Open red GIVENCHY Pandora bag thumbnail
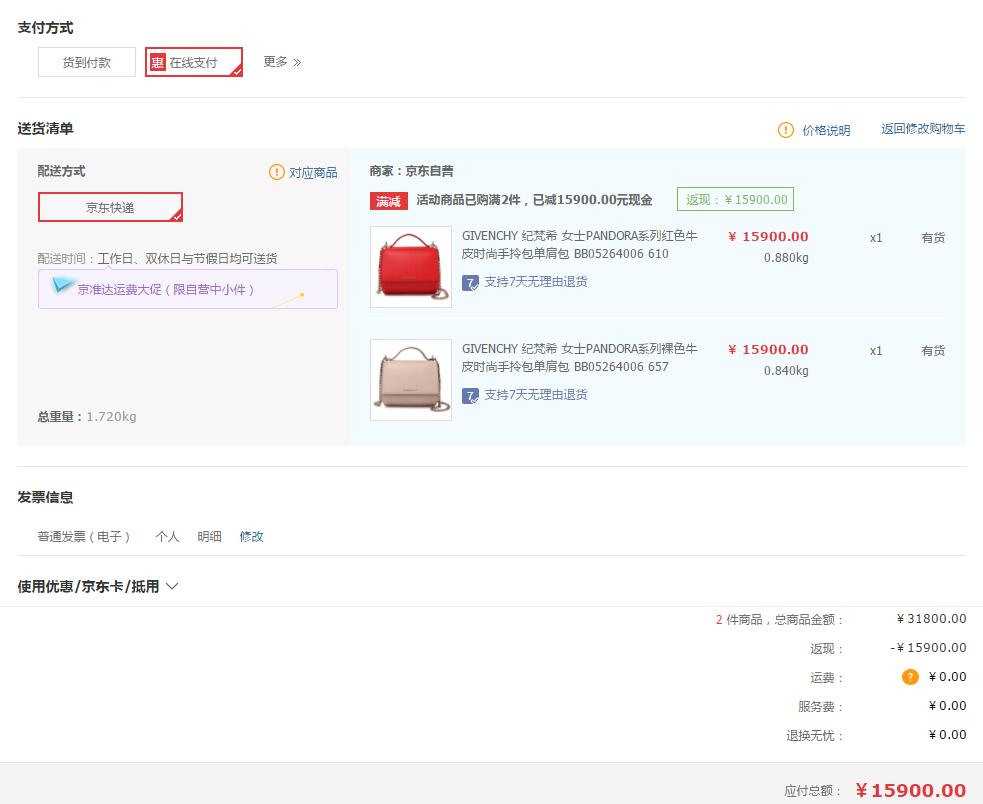This screenshot has height=804, width=983. point(411,267)
